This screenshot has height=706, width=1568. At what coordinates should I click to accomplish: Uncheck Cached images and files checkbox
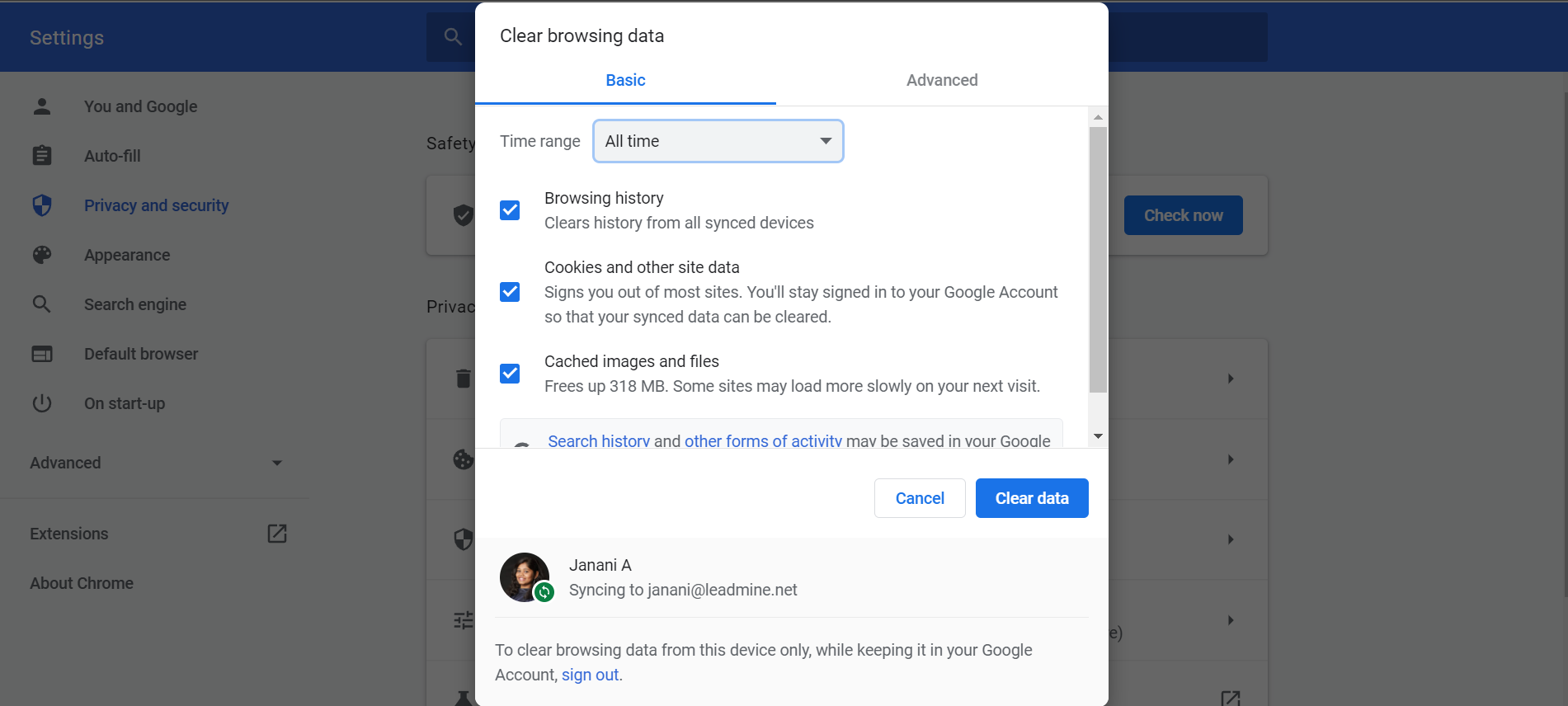(x=510, y=374)
